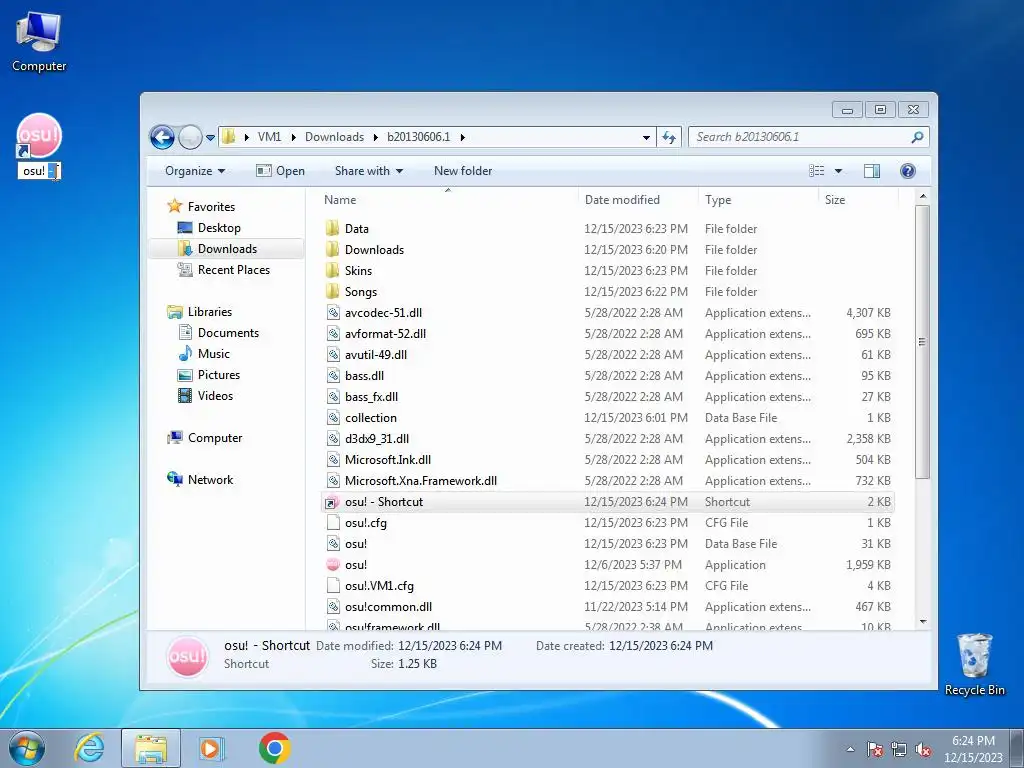Screen dimensions: 1024x768
Task: Show the preview pane icon
Action: pyautogui.click(x=872, y=171)
